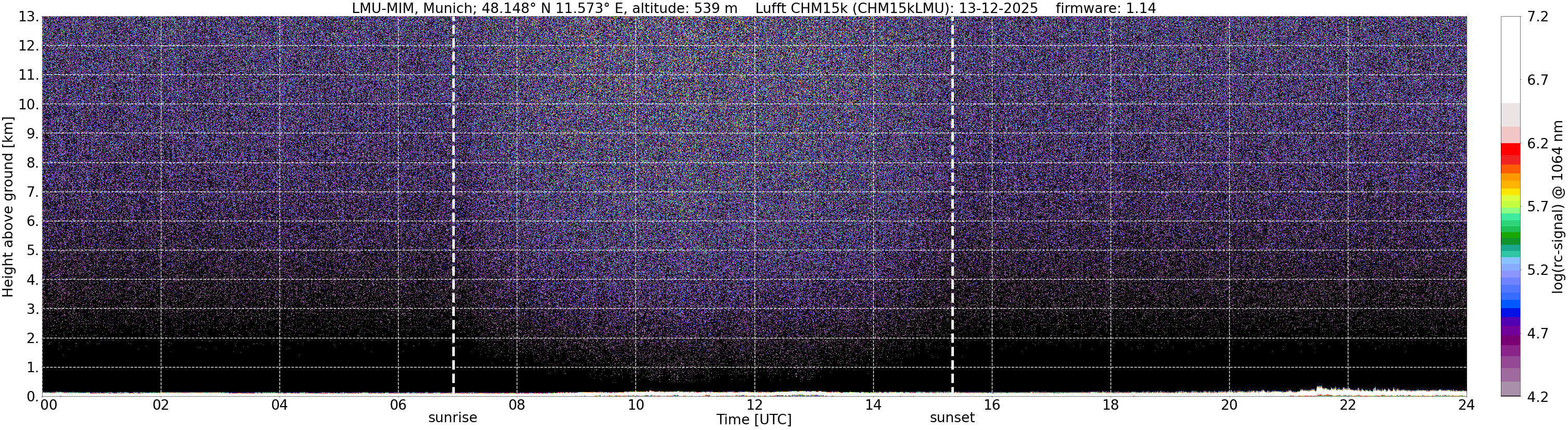Screen dimensions: 1568x430
Task: Click the "11." tick on the height axis
Action: [28, 75]
